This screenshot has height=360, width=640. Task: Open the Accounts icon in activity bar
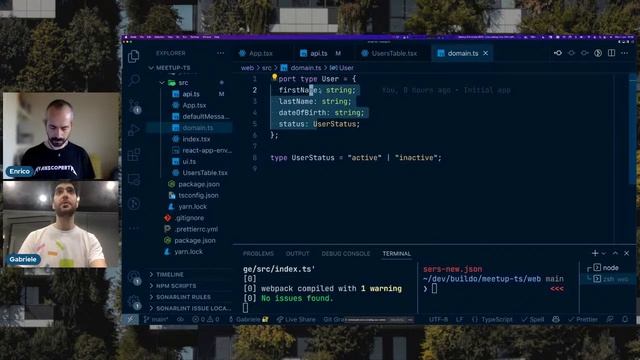coord(133,278)
